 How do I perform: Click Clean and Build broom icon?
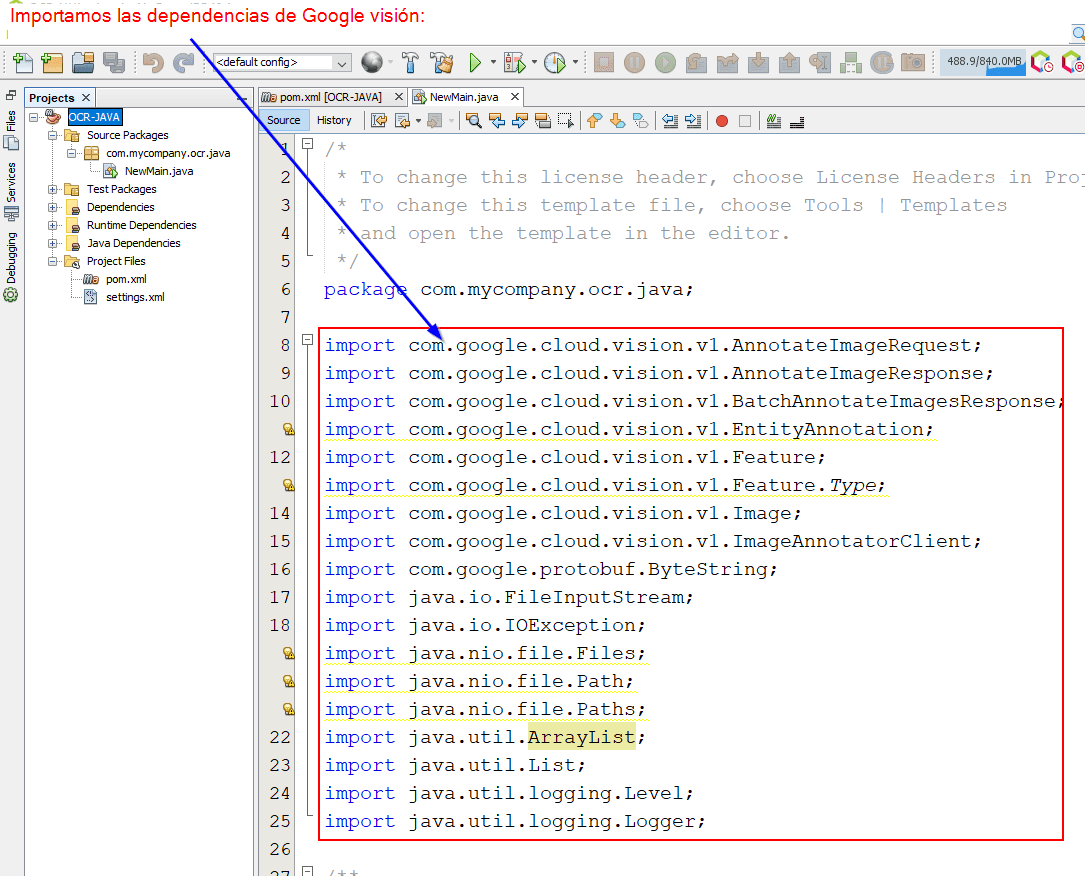[442, 63]
